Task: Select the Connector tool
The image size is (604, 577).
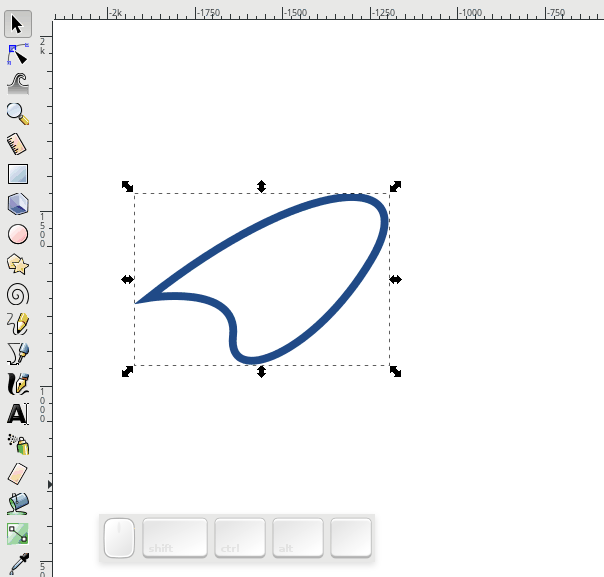Action: (18, 534)
